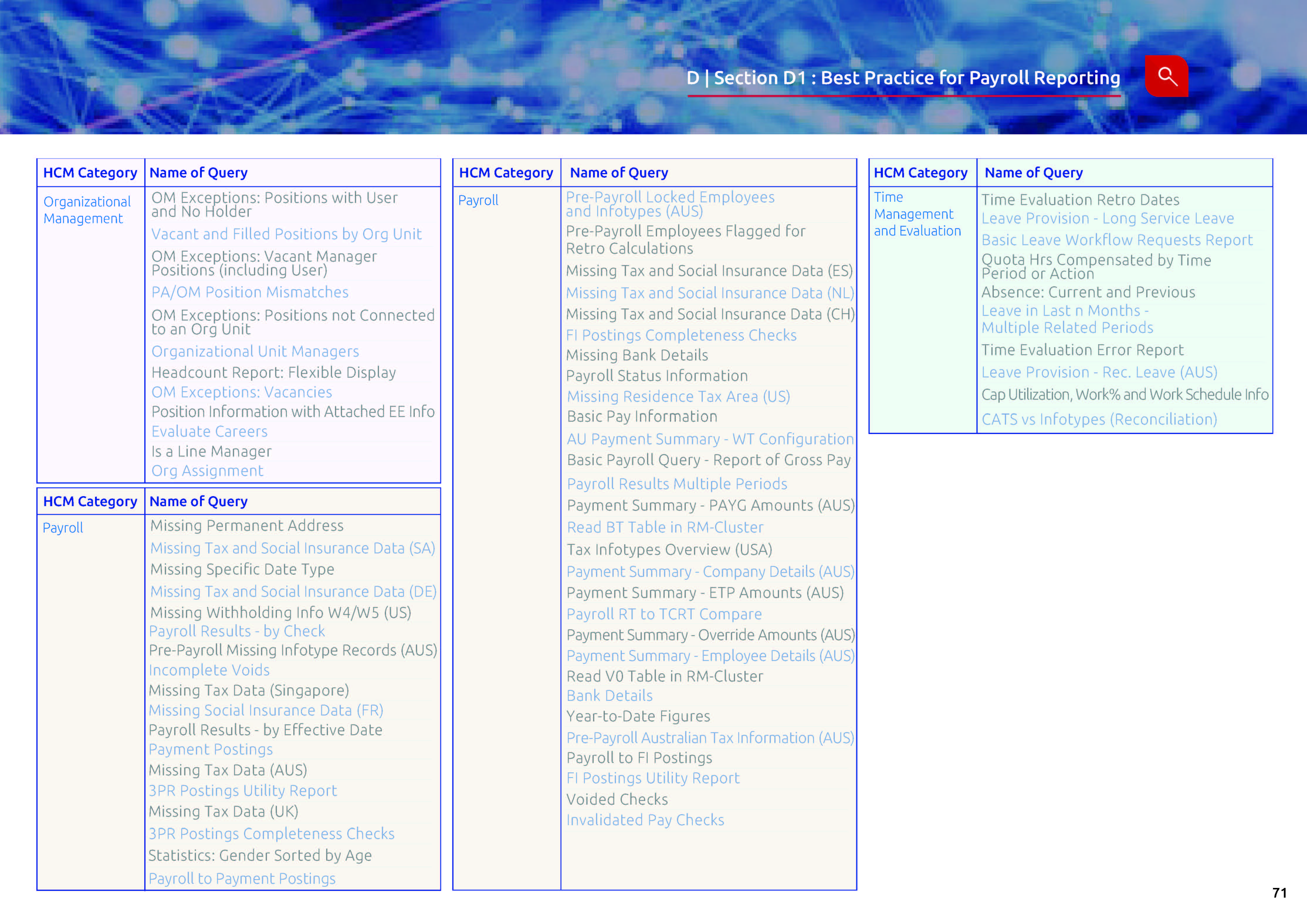The image size is (1307, 924).
Task: Select 'Basic Leave Workflow Requests Report'
Action: (x=1117, y=240)
